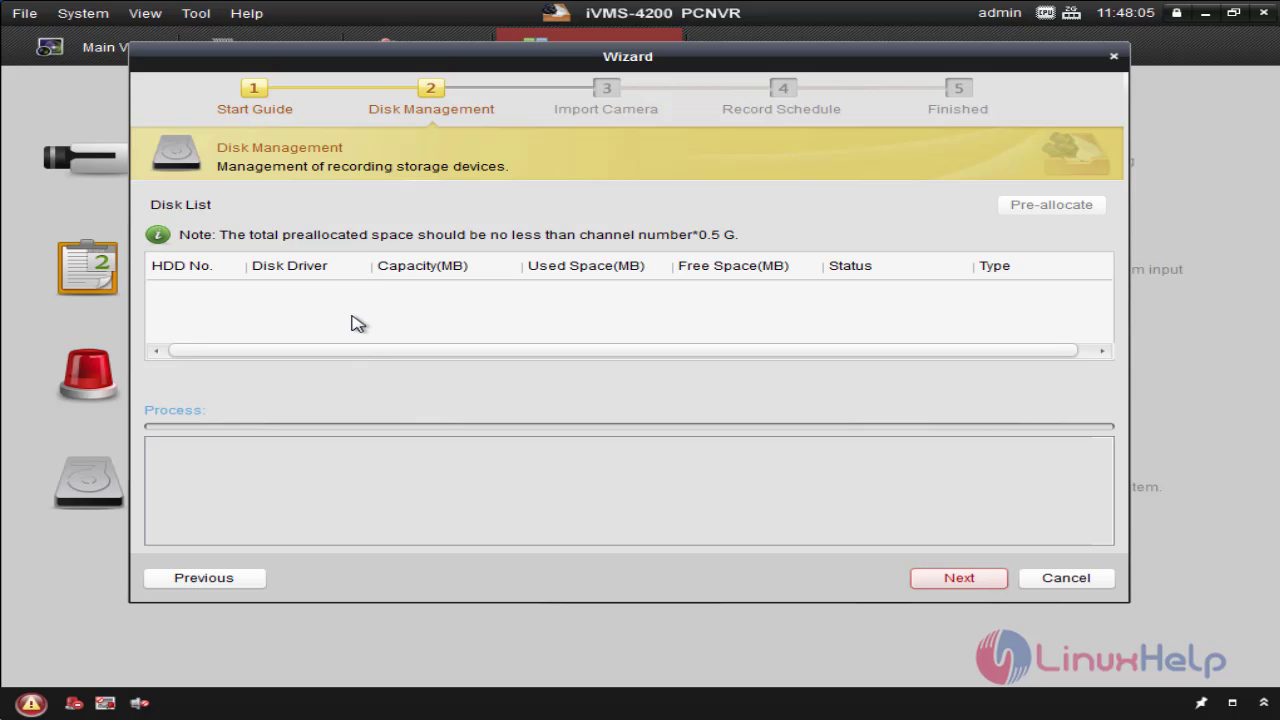Image resolution: width=1280 pixels, height=720 pixels.
Task: Click the network status icon in title bar
Action: tap(1072, 13)
